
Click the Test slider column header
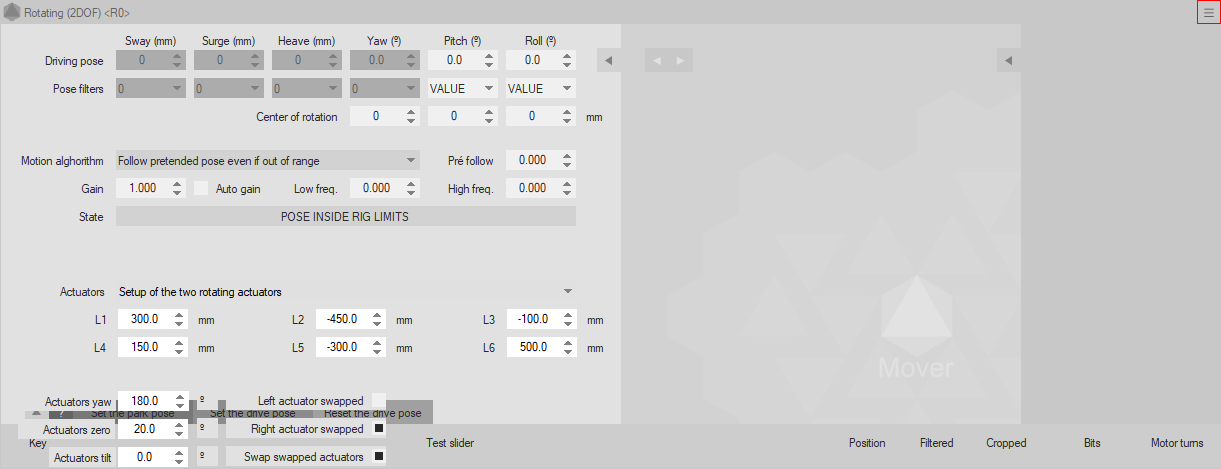tap(450, 443)
